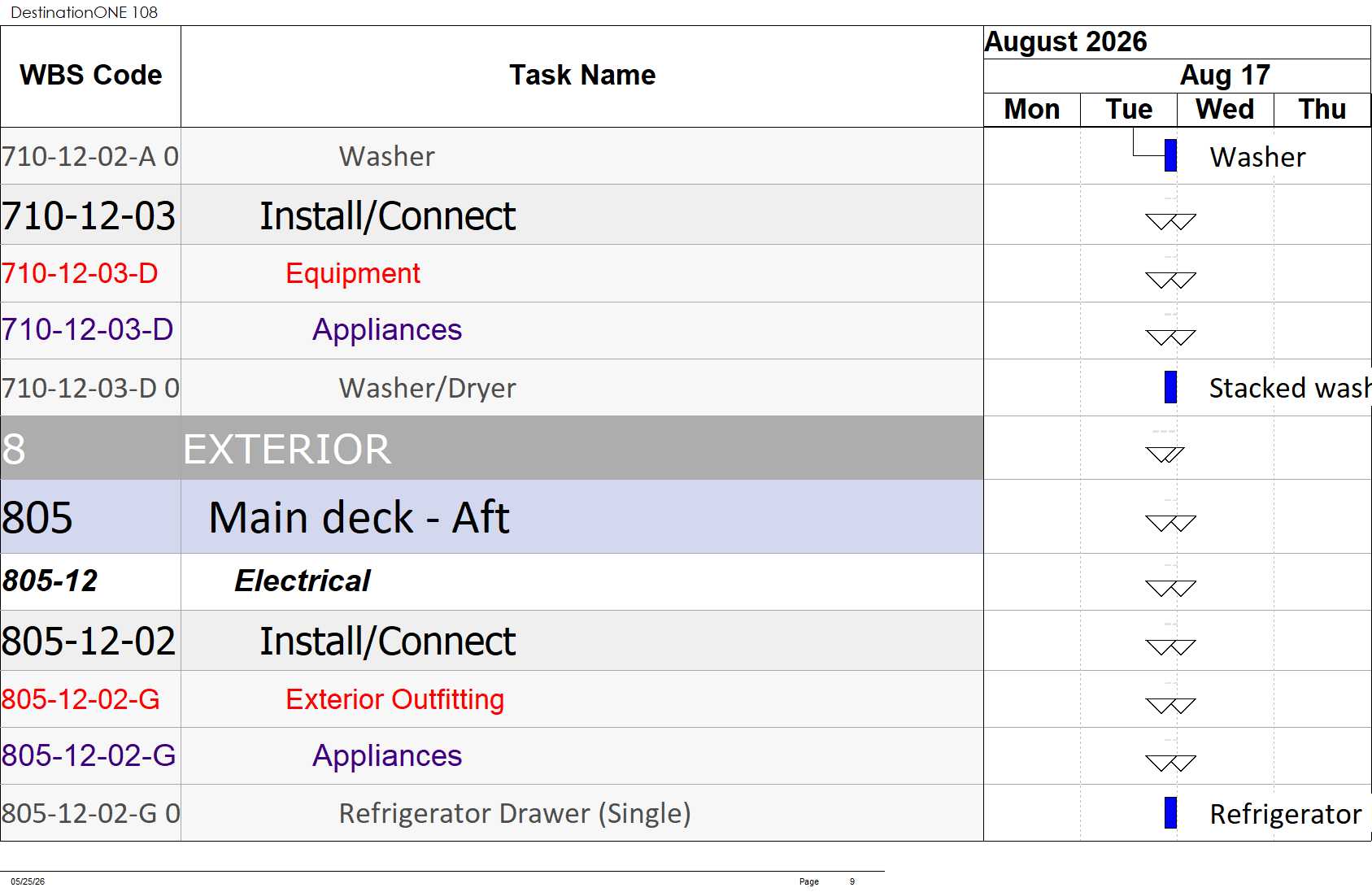Click the Main deck - Aft summary marker
Screen dimensions: 1372x892
(1170, 523)
